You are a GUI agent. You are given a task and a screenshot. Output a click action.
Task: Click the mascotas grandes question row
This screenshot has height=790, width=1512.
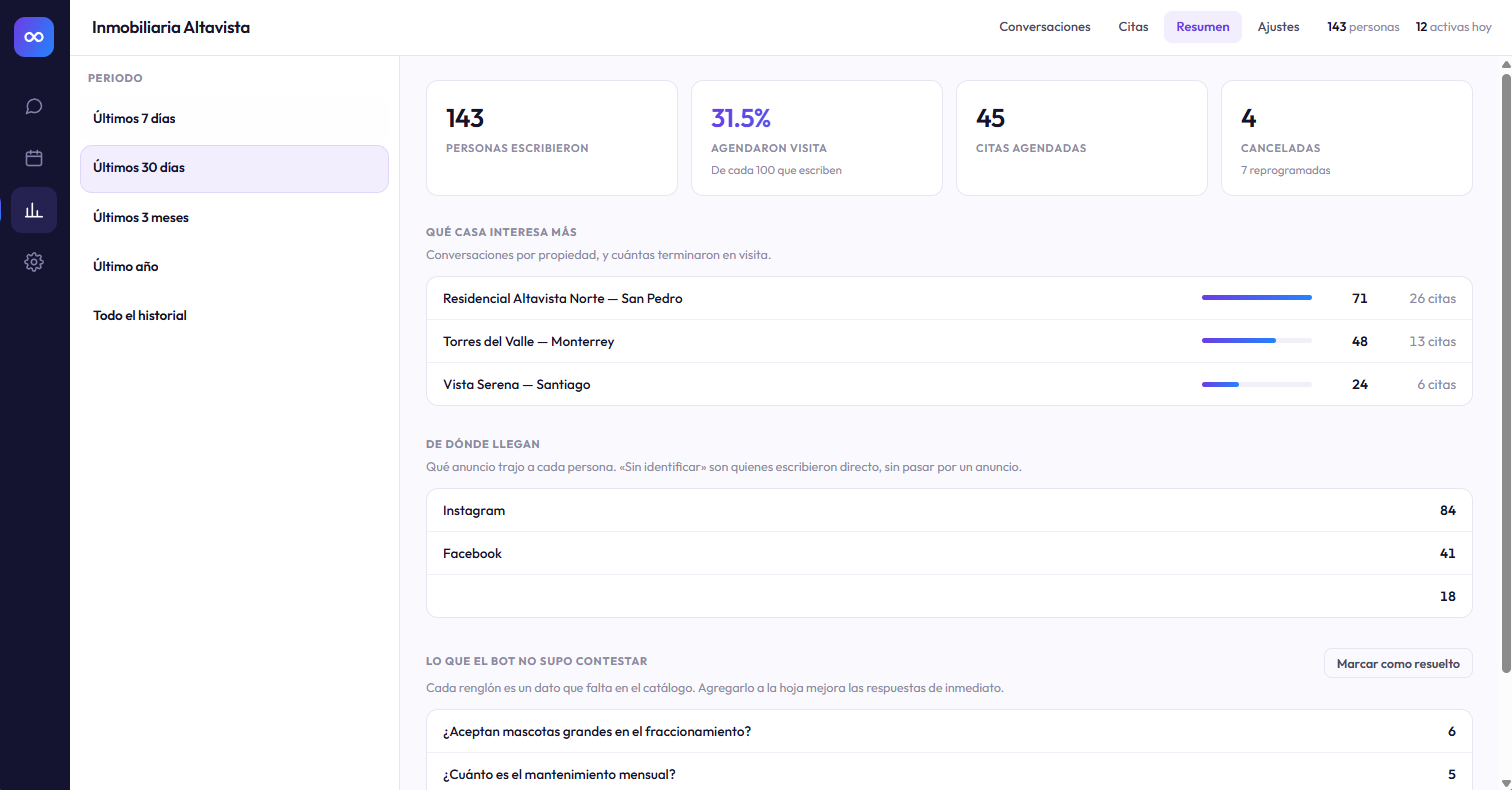click(949, 731)
